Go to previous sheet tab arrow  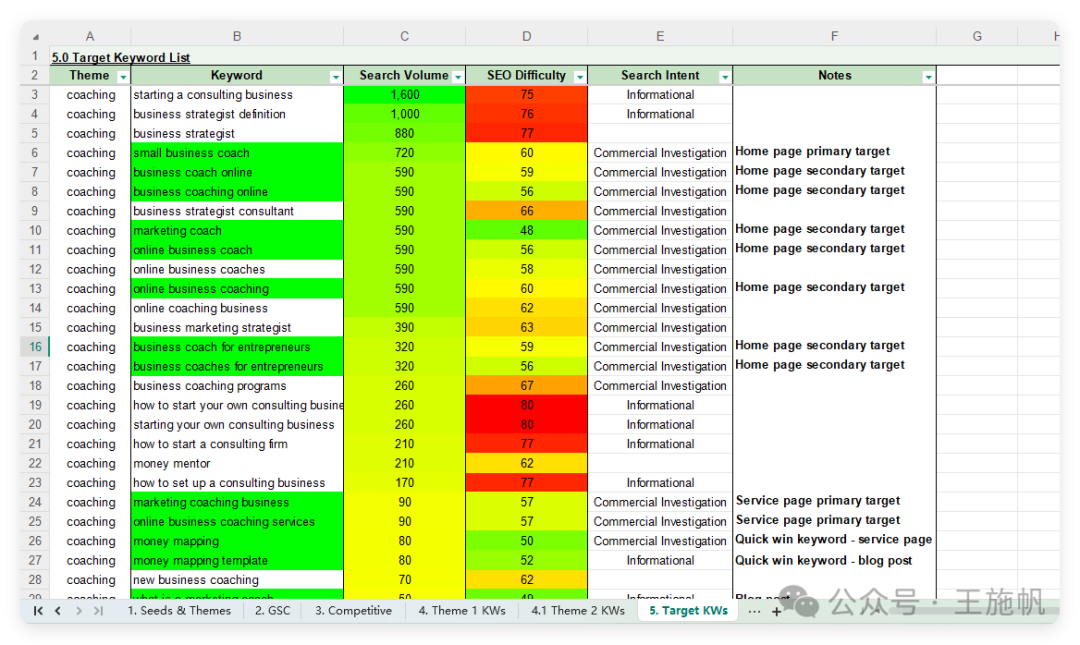(58, 611)
